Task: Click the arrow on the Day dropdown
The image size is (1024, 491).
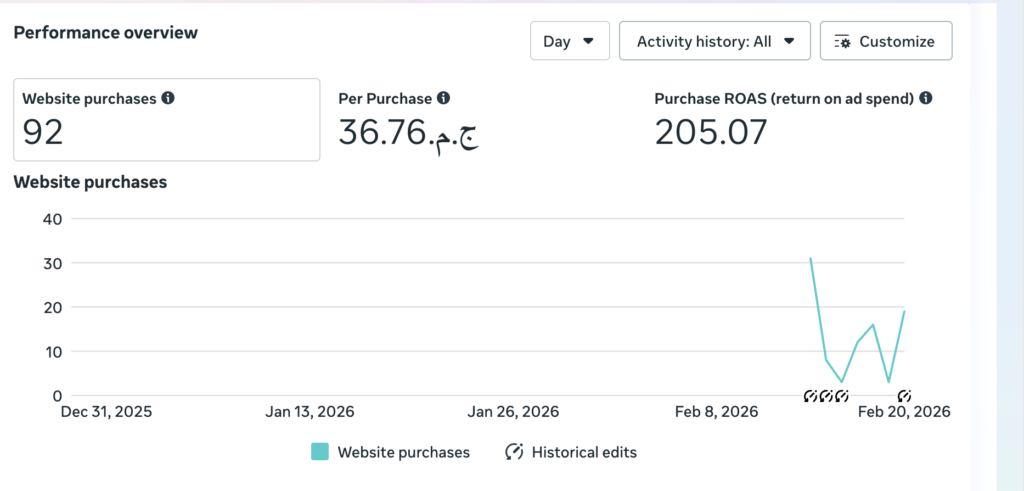Action: [588, 41]
